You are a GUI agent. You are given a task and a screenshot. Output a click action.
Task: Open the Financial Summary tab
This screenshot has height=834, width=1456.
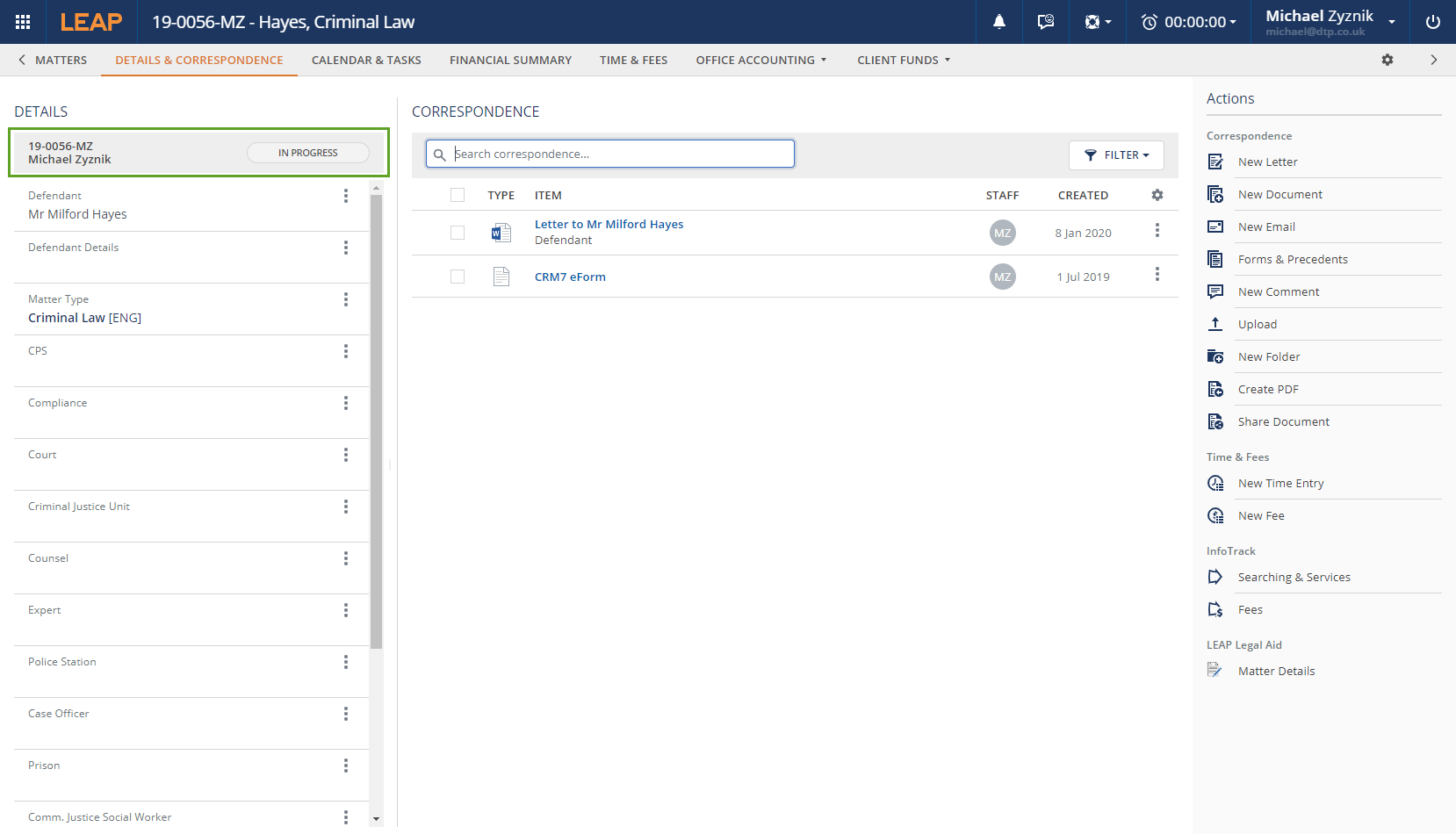click(510, 60)
